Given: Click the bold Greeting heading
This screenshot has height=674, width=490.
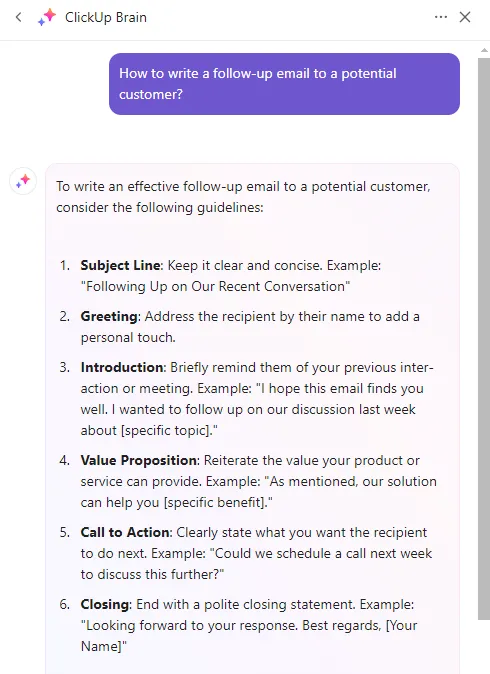Looking at the screenshot, I should coord(109,316).
